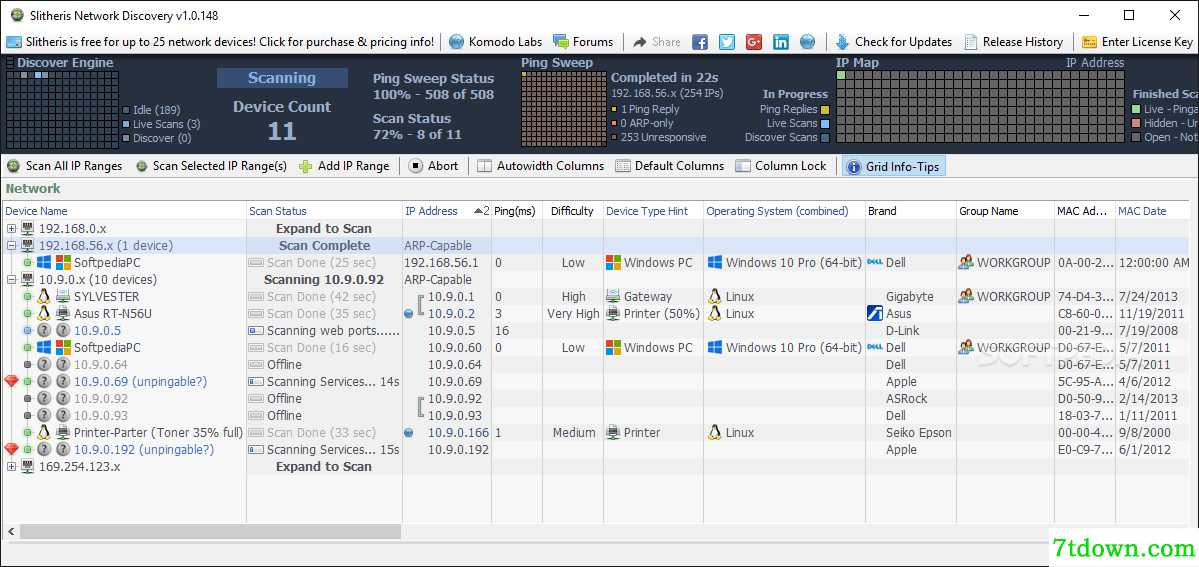Sort by the IP Address column header

point(432,211)
